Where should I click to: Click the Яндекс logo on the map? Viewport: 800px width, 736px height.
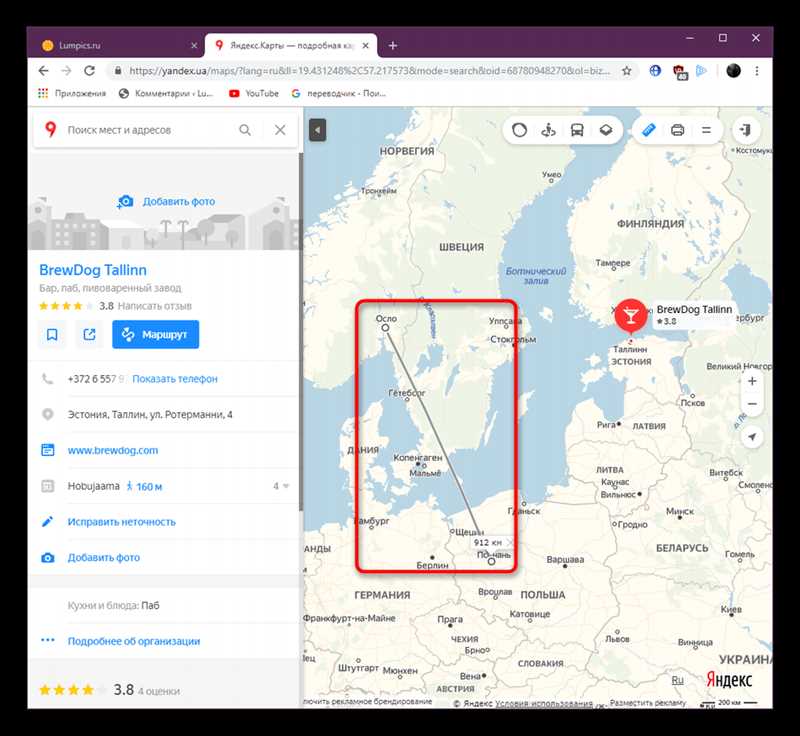tap(729, 680)
